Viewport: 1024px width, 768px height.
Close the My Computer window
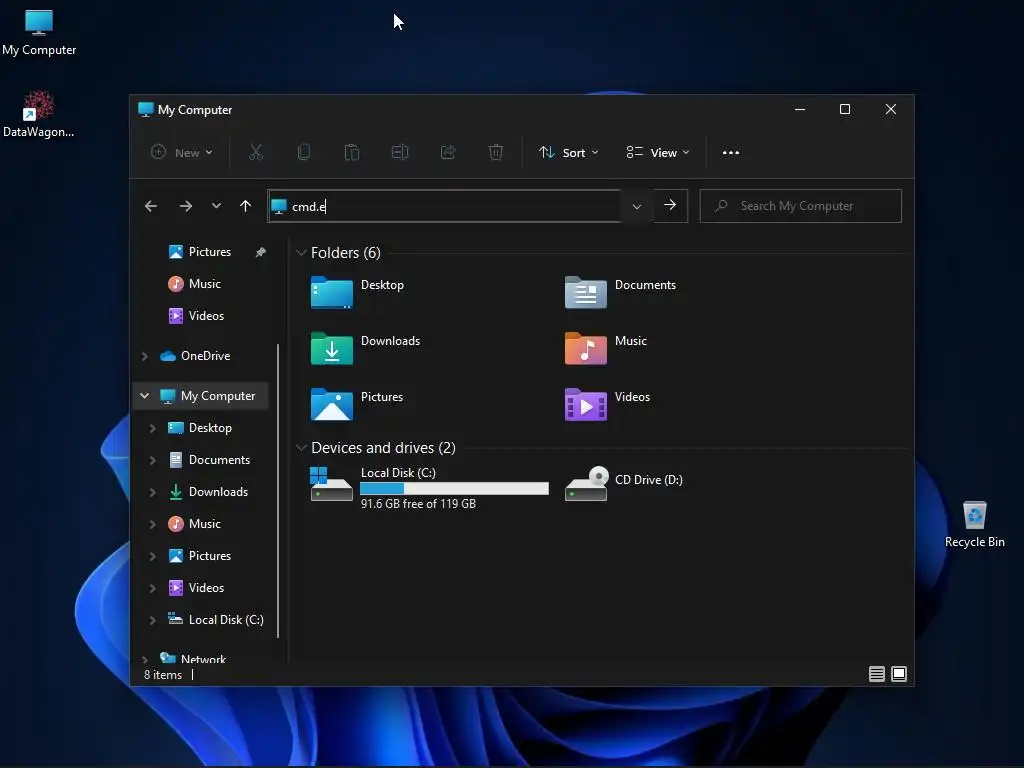pos(891,109)
